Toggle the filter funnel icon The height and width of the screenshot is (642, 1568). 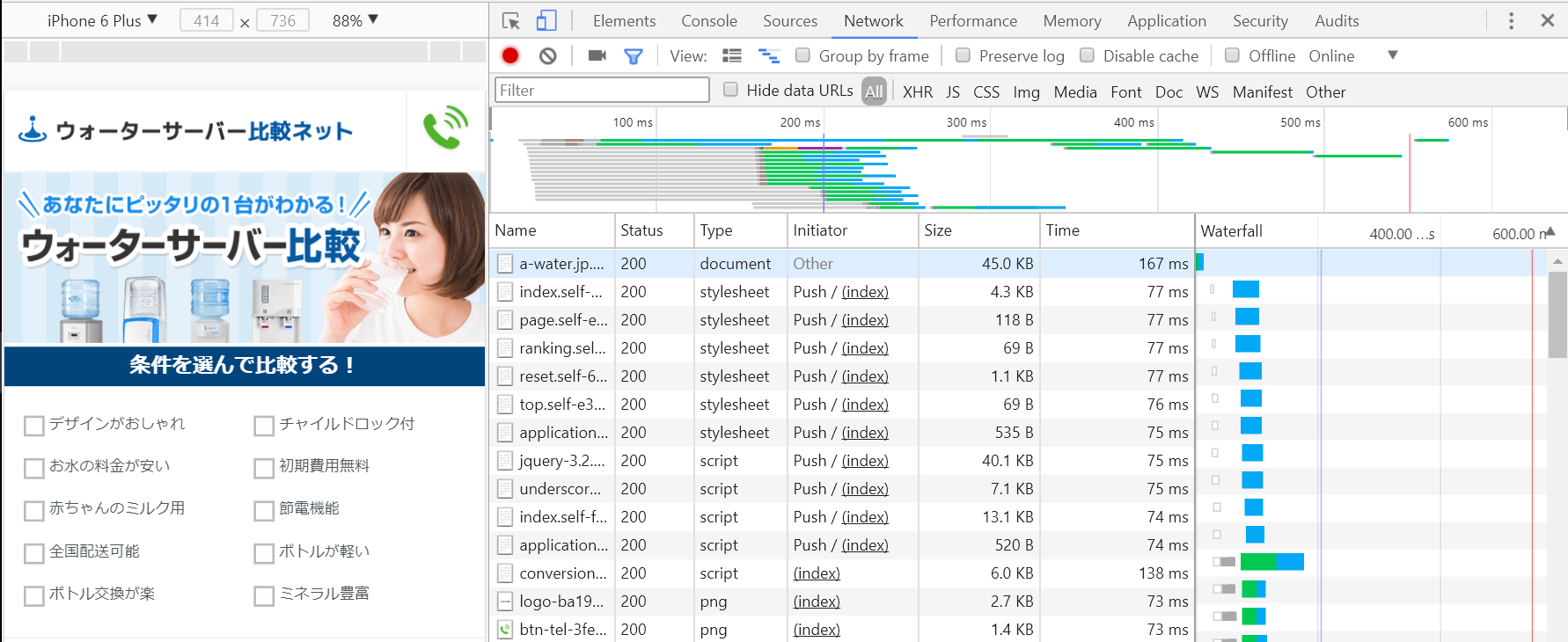point(633,56)
